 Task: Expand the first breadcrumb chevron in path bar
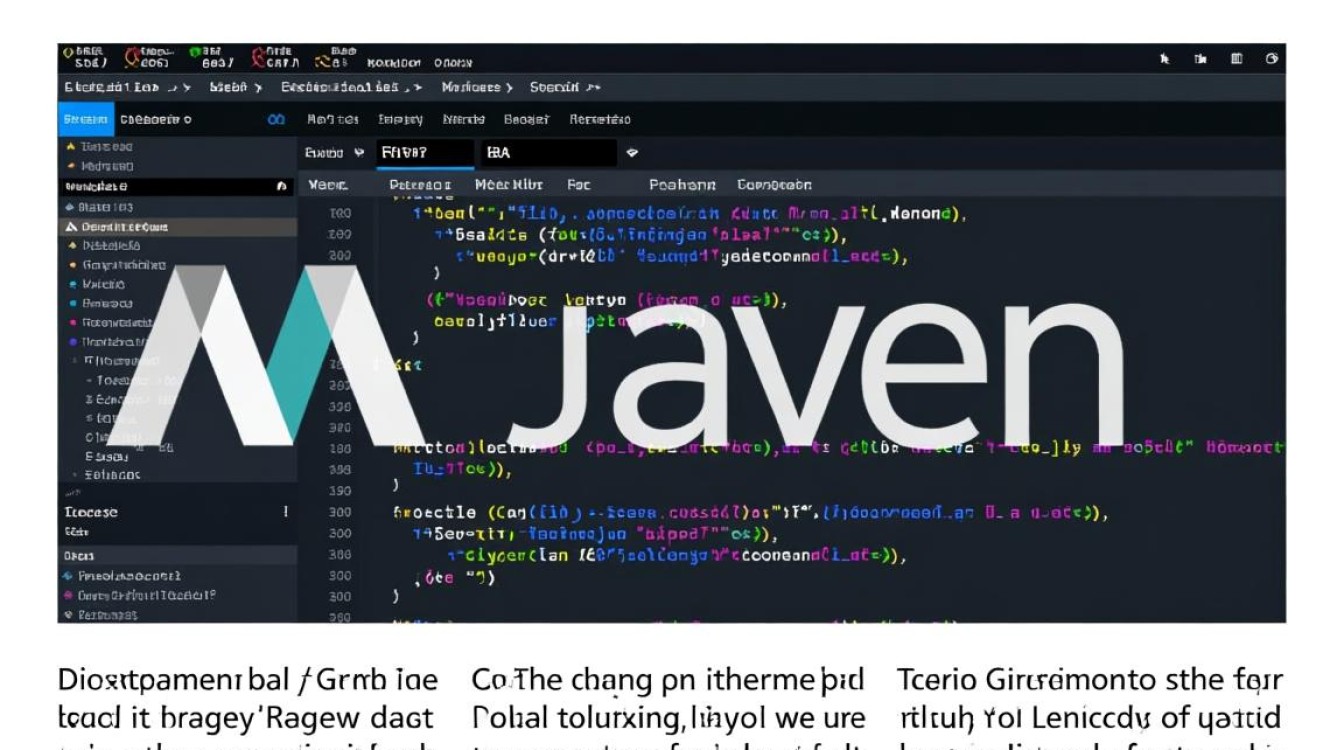(x=186, y=88)
